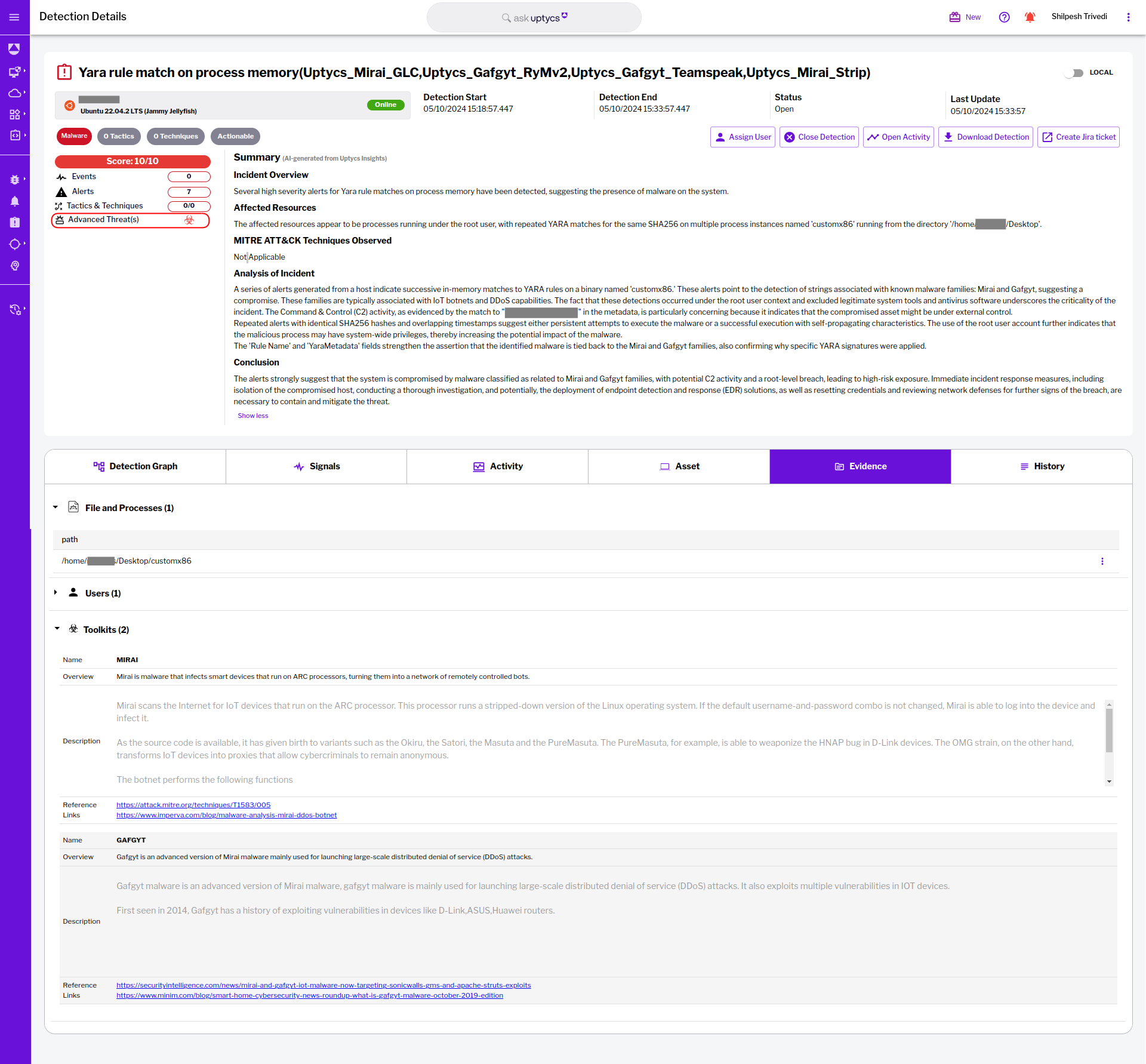The image size is (1146, 1064).
Task: Click the Users person icon
Action: pyautogui.click(x=73, y=592)
